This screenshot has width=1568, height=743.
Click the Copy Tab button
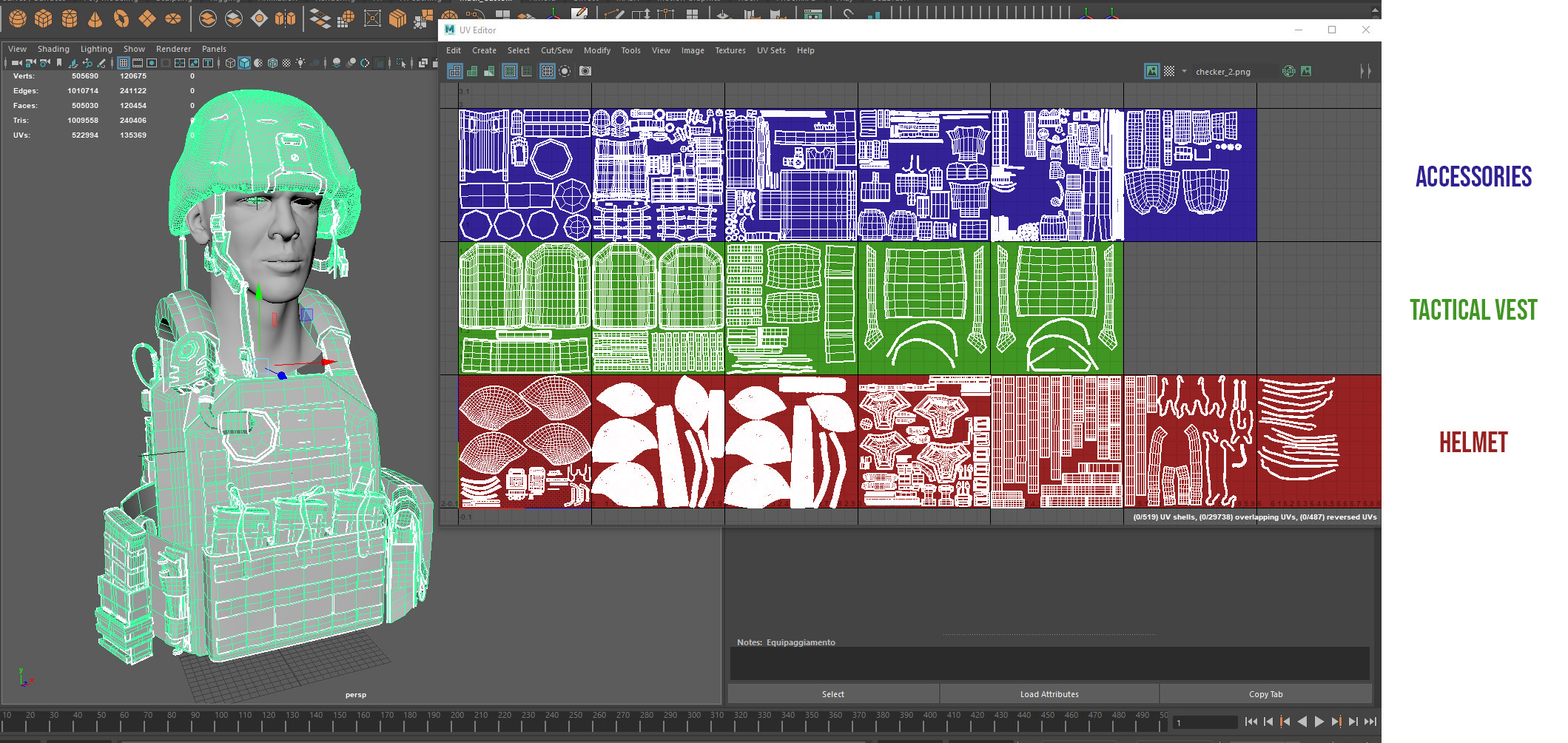(1265, 694)
